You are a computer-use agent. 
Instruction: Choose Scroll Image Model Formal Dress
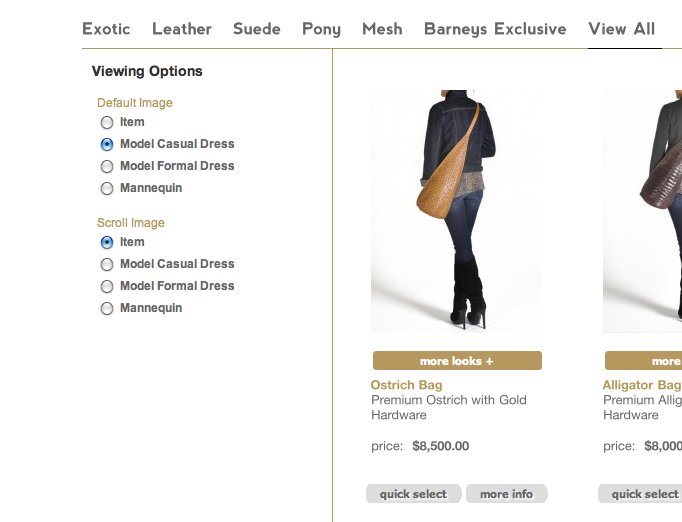tap(107, 287)
